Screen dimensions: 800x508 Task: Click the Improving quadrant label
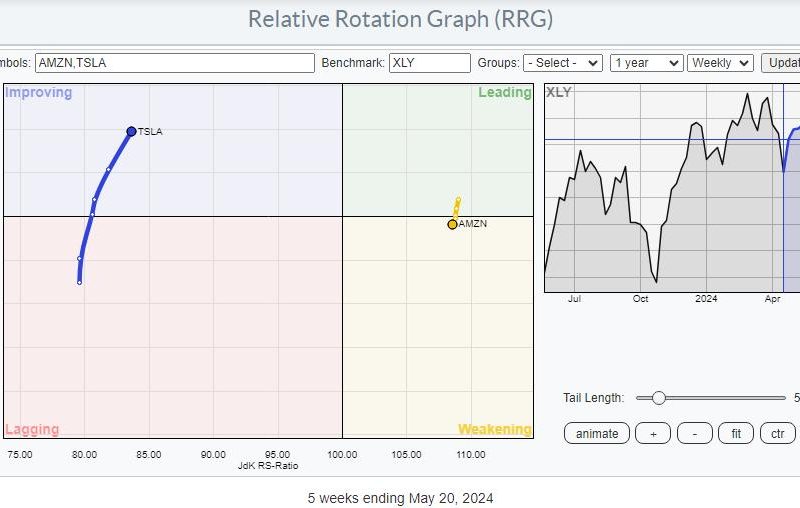(39, 92)
